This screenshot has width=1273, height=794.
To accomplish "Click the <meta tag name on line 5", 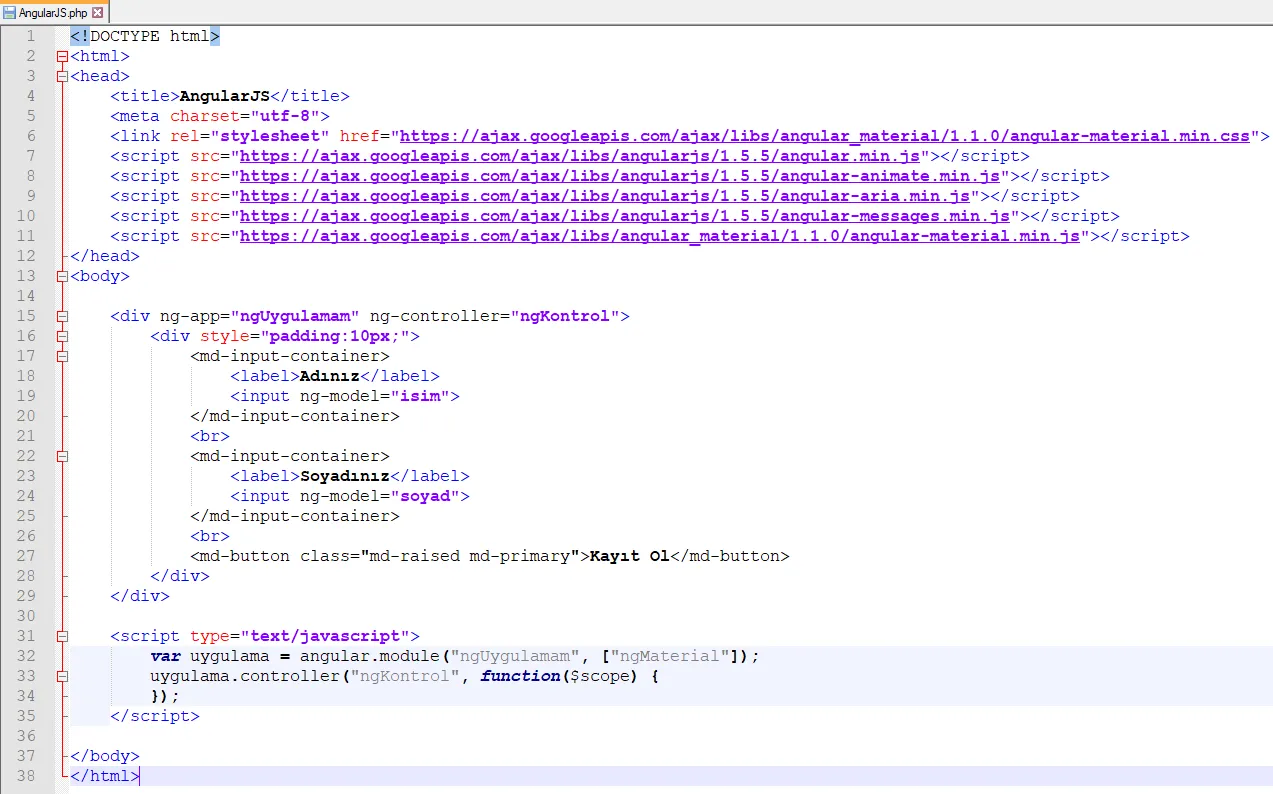I will point(135,116).
